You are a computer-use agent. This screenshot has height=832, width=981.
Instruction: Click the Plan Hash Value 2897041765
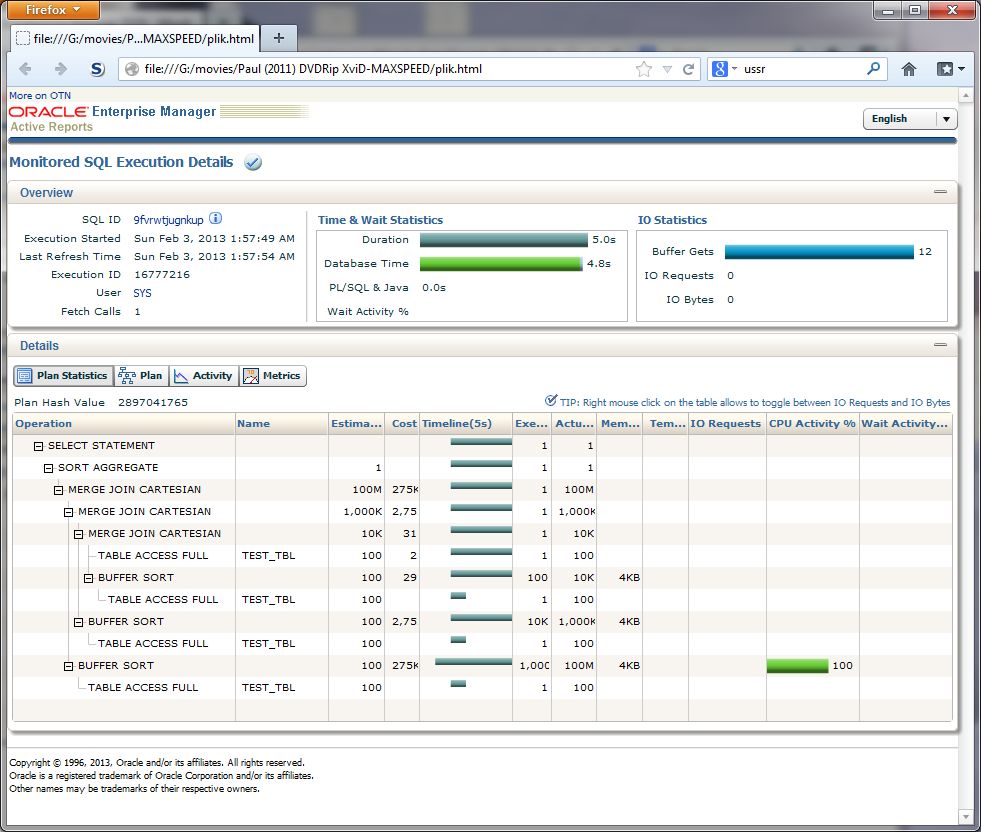pos(153,402)
